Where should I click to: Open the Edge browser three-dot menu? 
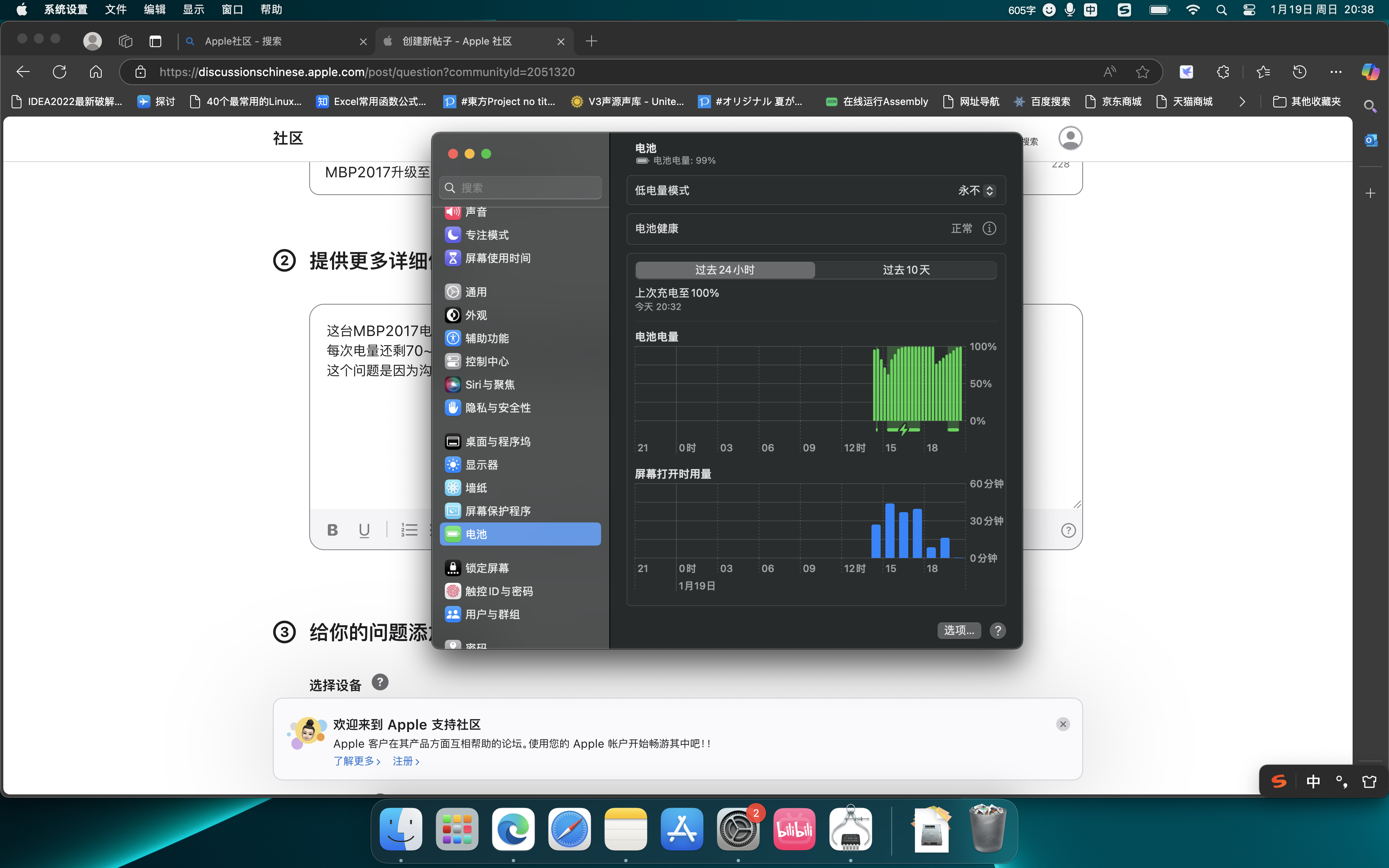coord(1336,72)
